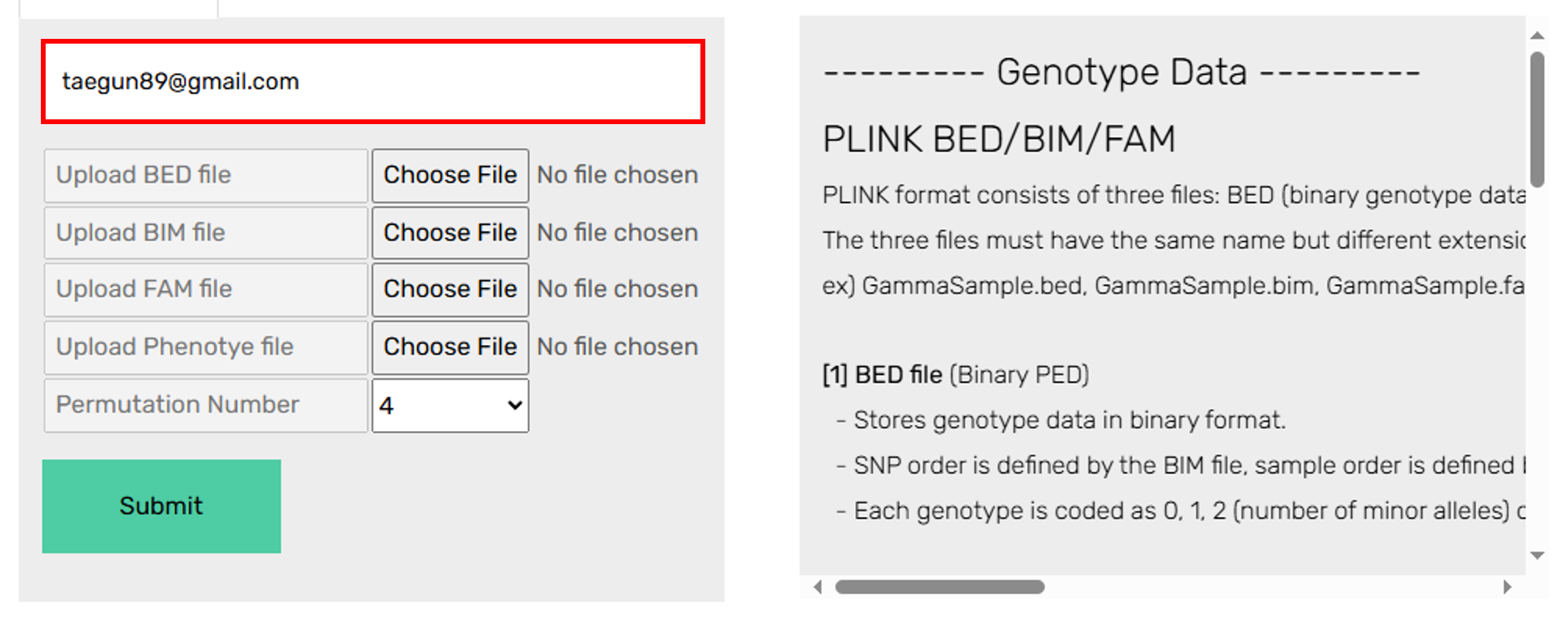This screenshot has width=1568, height=626.
Task: Click the vertical scrollbar thumb
Action: [1537, 119]
